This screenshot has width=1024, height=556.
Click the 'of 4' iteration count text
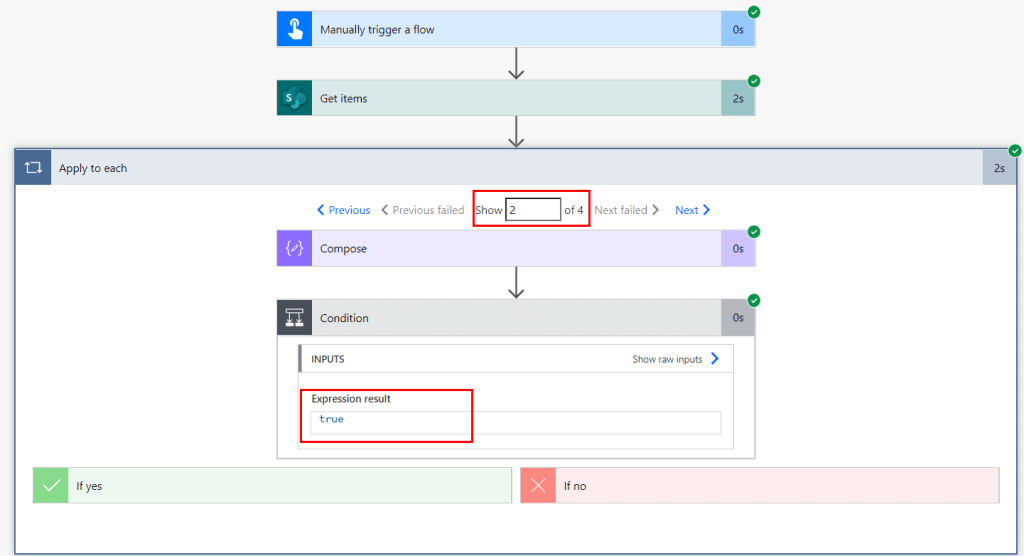(573, 210)
